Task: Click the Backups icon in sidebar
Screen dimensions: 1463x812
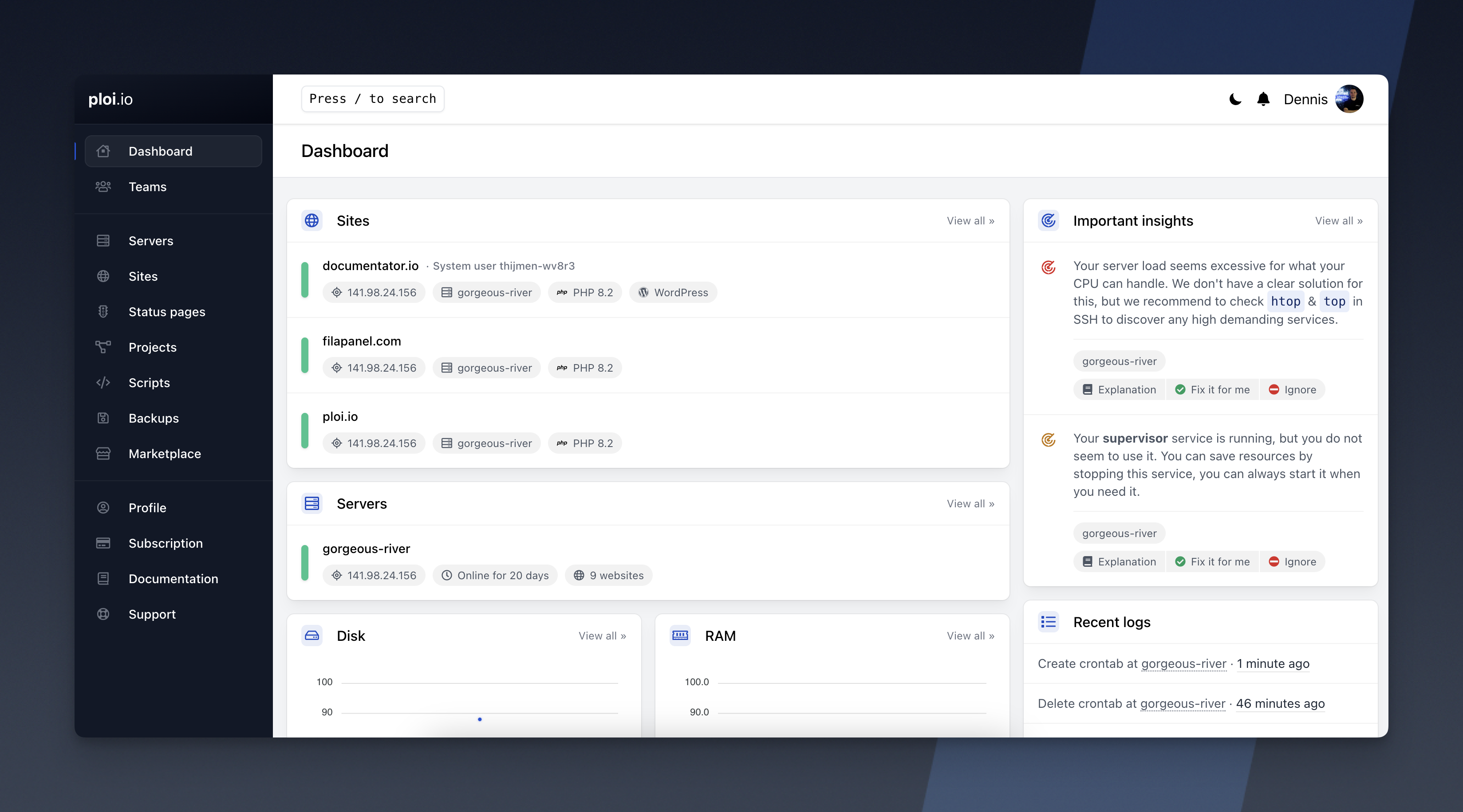Action: pos(103,418)
